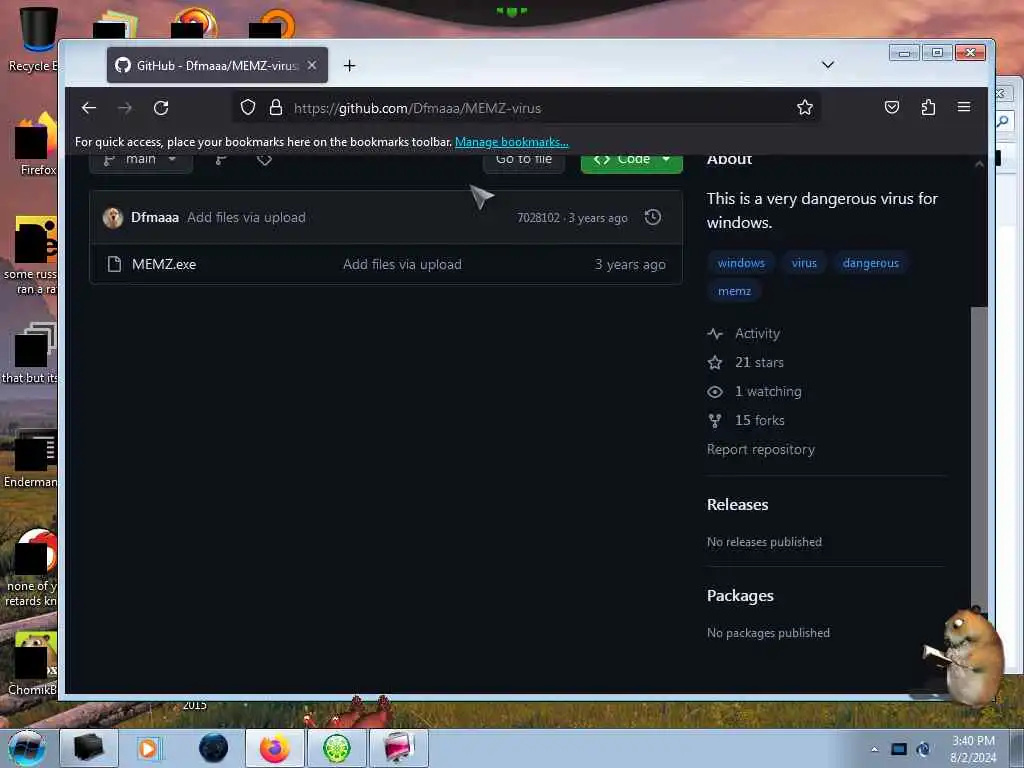
Task: Click Report repository link
Action: (x=761, y=449)
